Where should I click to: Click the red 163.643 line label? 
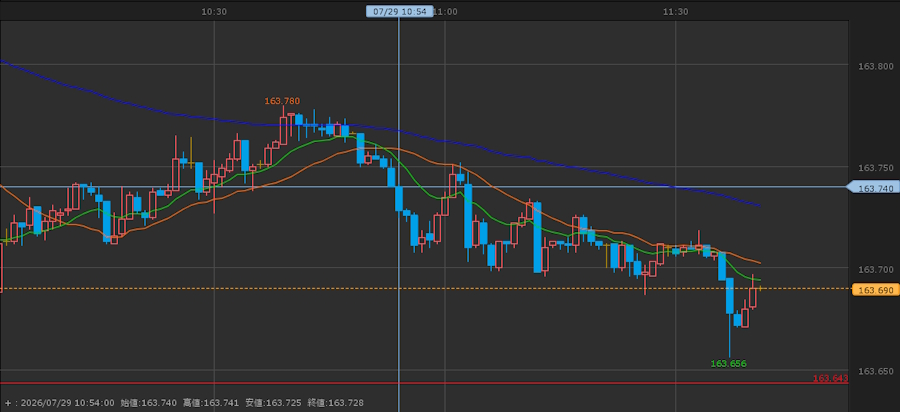[830, 378]
